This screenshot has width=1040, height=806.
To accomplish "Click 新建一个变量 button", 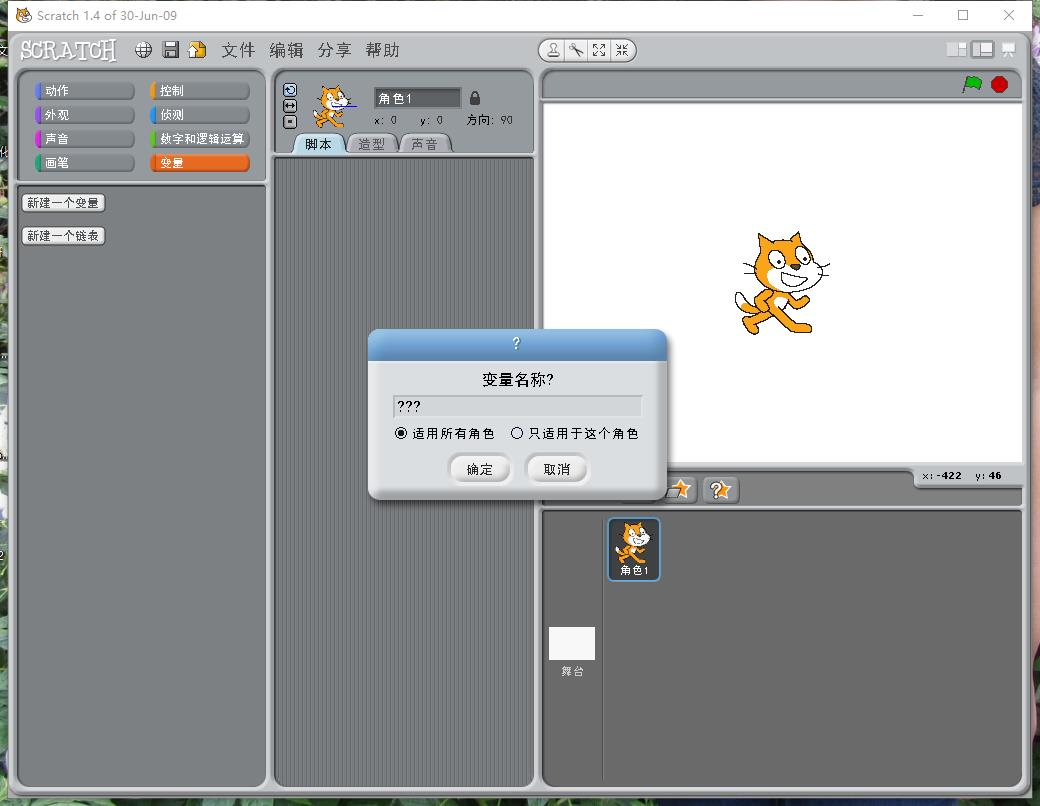I will point(63,202).
